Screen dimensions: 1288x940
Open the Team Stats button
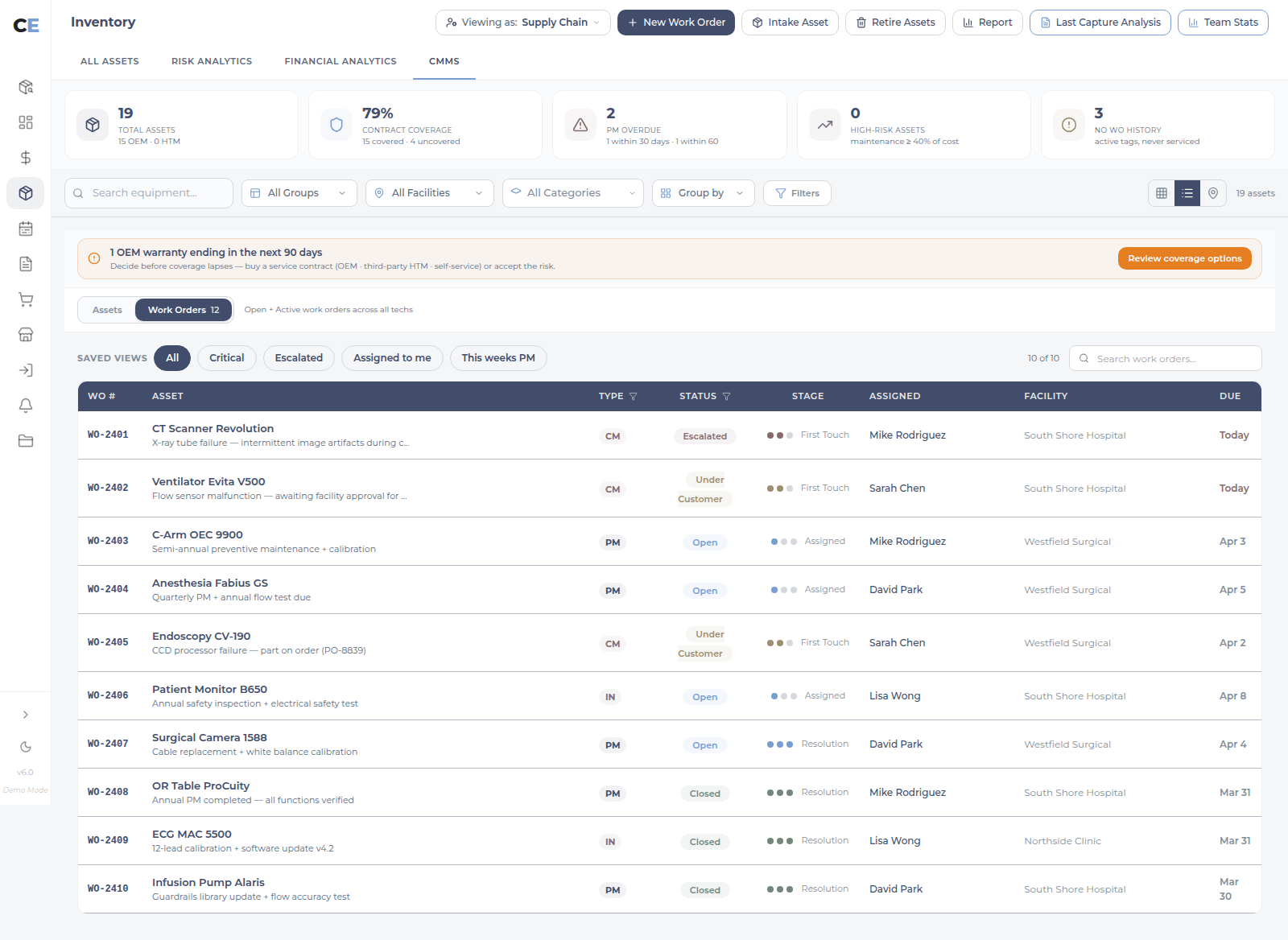tap(1223, 23)
